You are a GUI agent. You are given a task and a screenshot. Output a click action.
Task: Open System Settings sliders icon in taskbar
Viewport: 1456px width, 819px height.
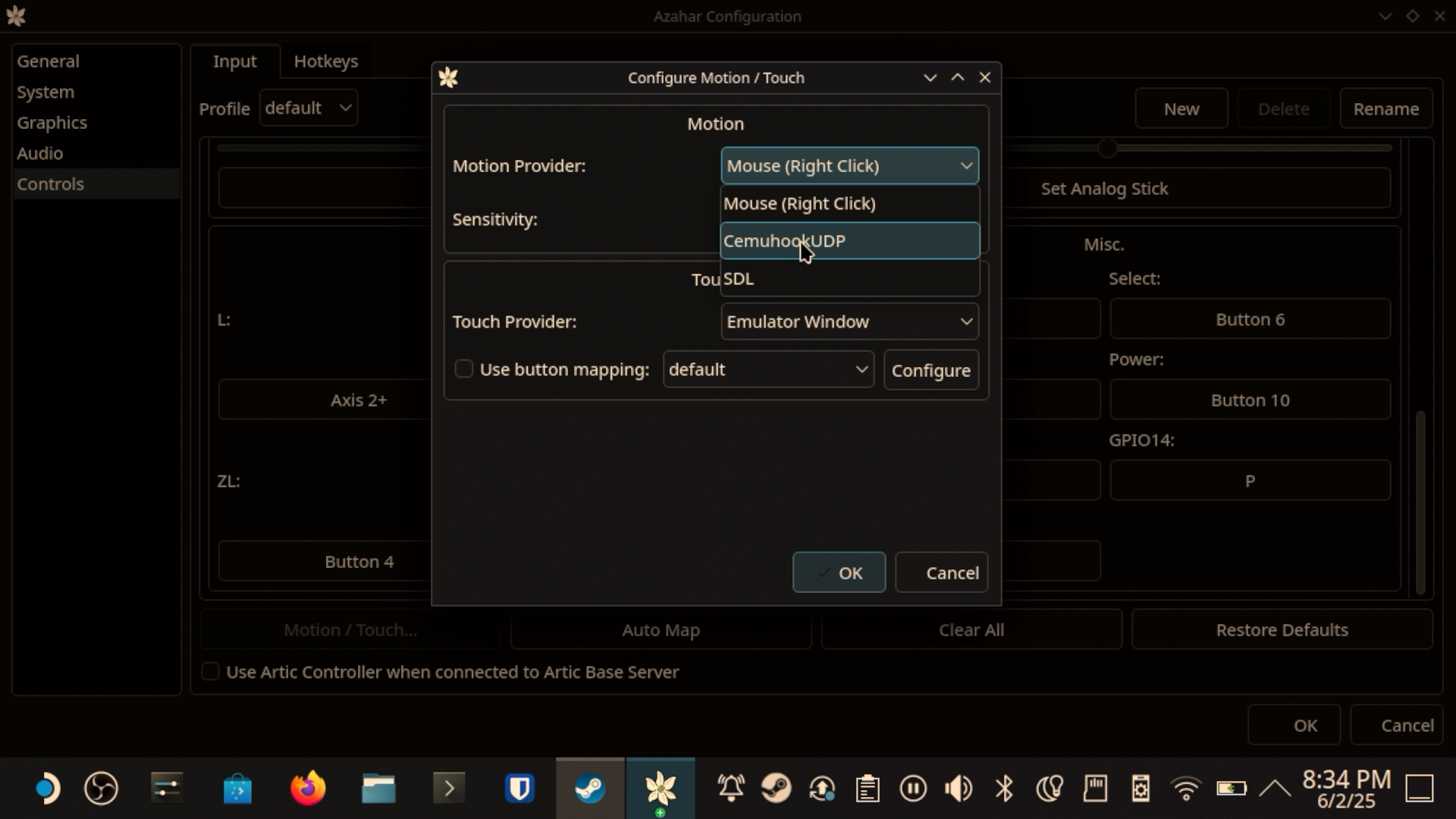tap(167, 789)
